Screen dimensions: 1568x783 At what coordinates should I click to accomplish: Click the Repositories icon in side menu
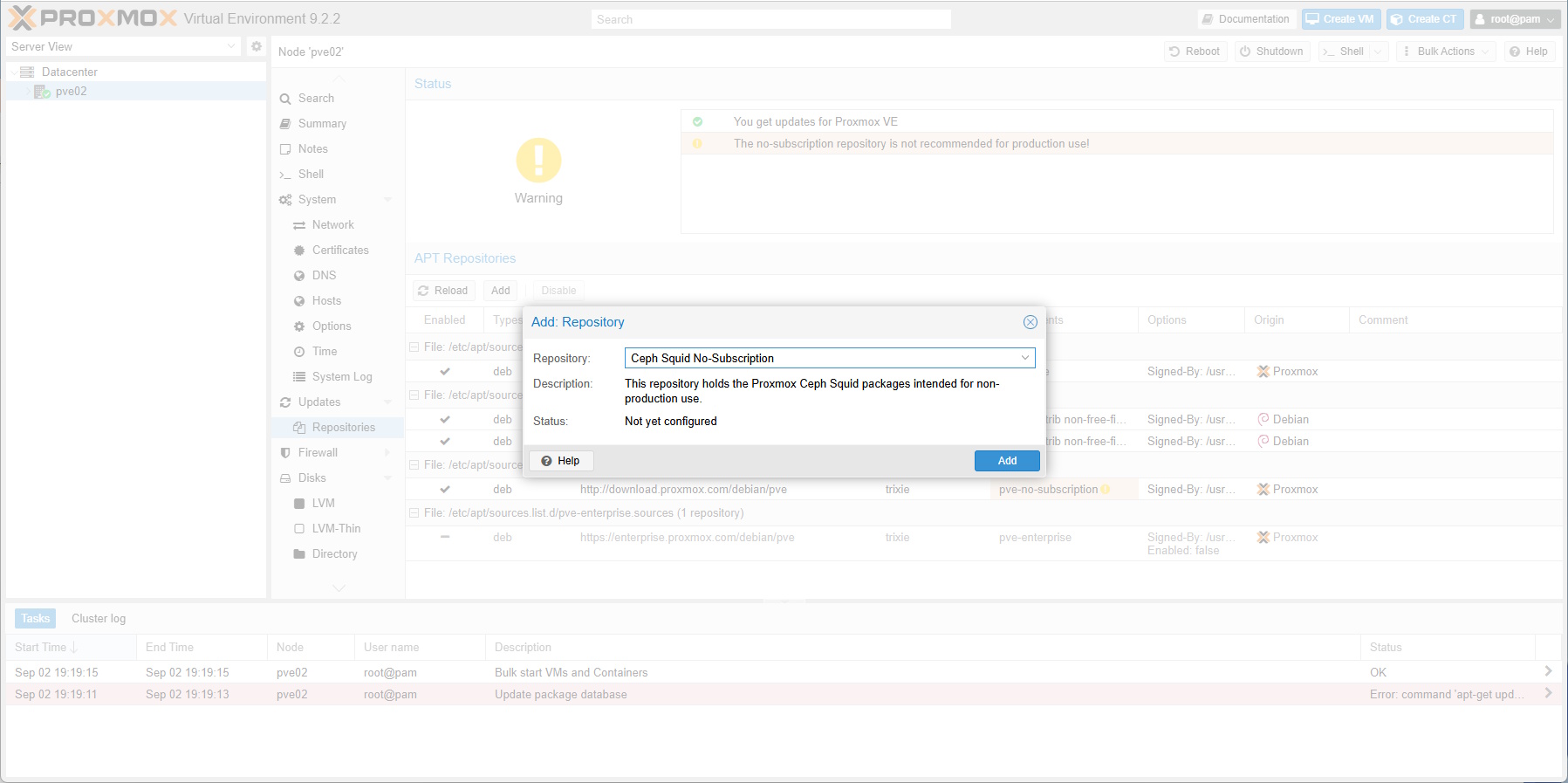(299, 428)
